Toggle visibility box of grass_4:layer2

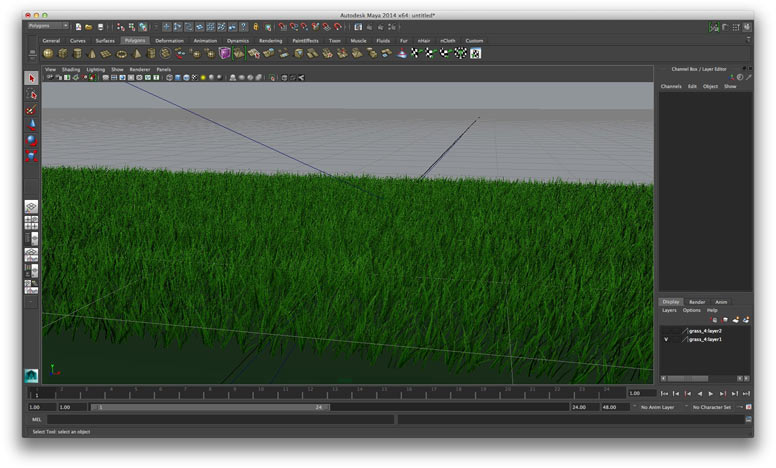pos(665,330)
